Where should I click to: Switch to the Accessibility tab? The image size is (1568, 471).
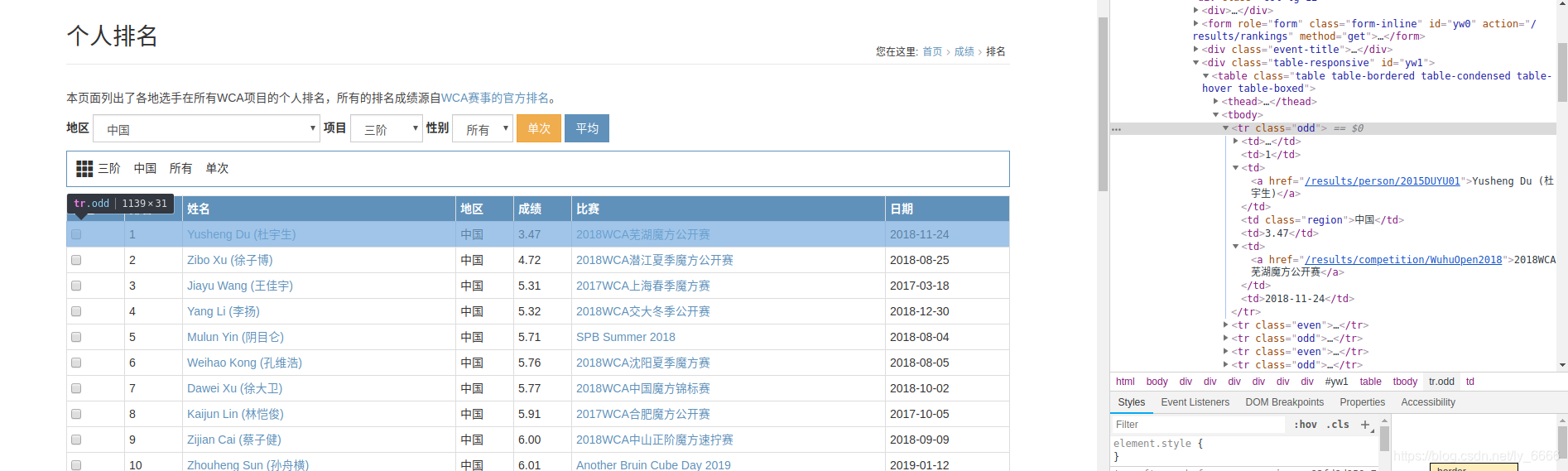coord(1427,402)
